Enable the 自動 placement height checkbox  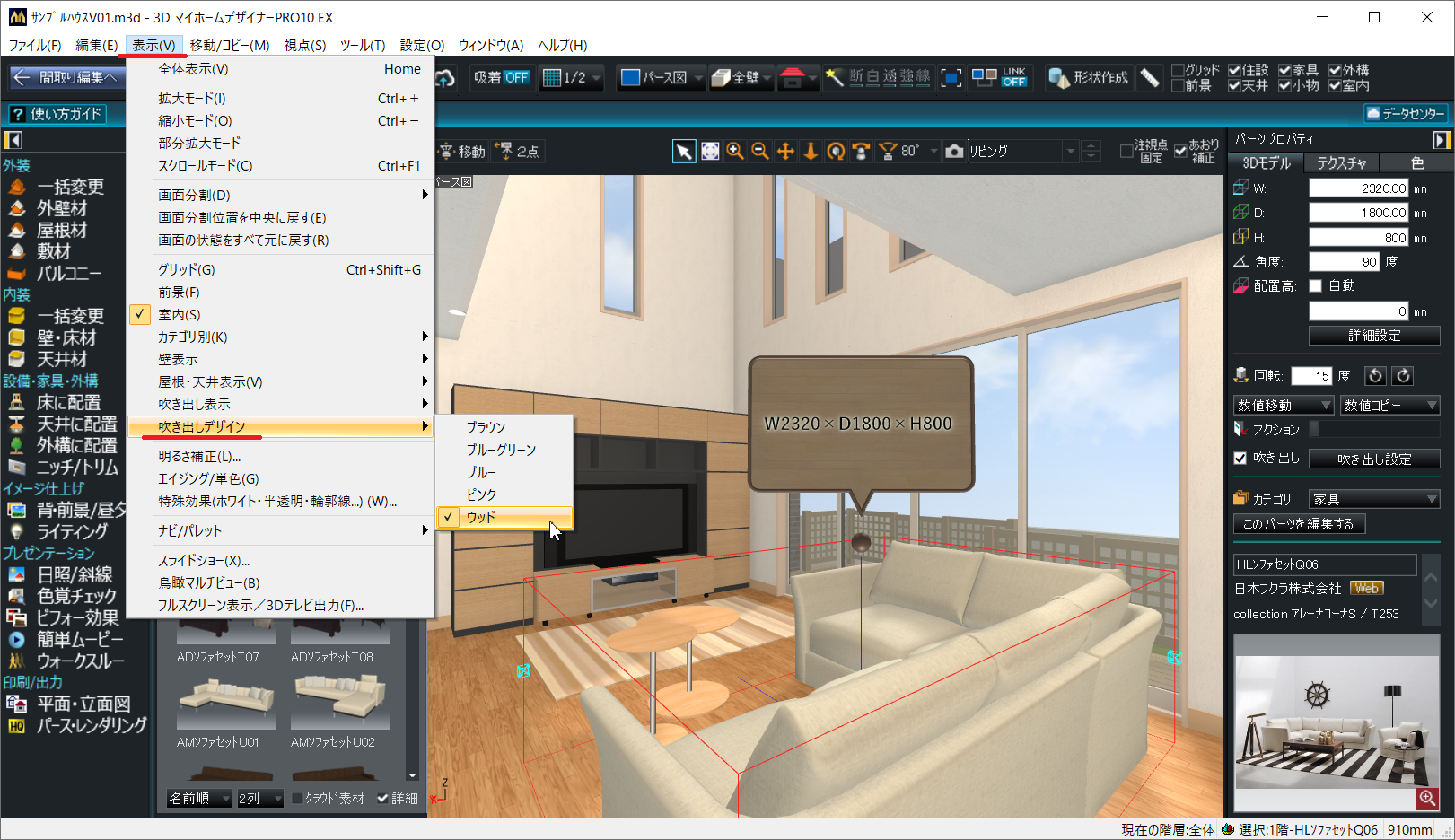1316,286
